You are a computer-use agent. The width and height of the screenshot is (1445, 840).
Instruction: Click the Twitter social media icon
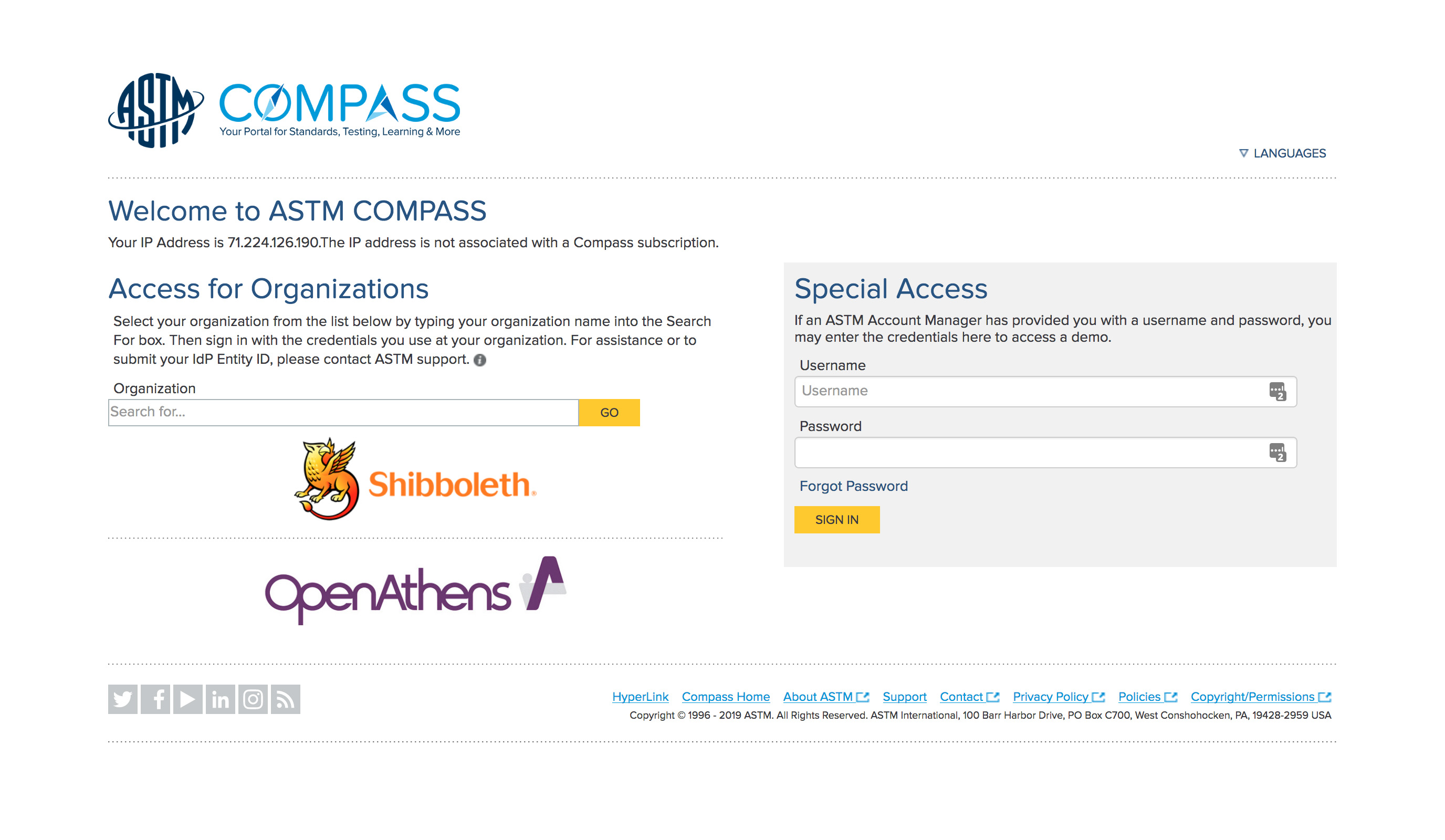coord(123,699)
